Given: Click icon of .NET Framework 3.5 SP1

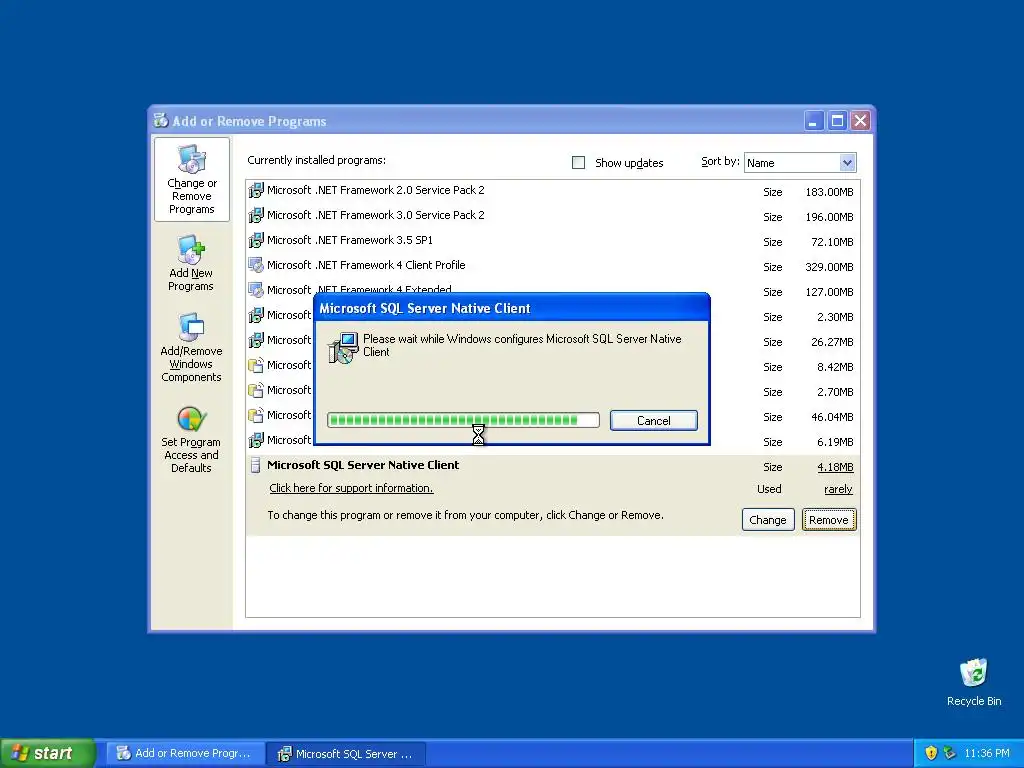Looking at the screenshot, I should (x=256, y=240).
